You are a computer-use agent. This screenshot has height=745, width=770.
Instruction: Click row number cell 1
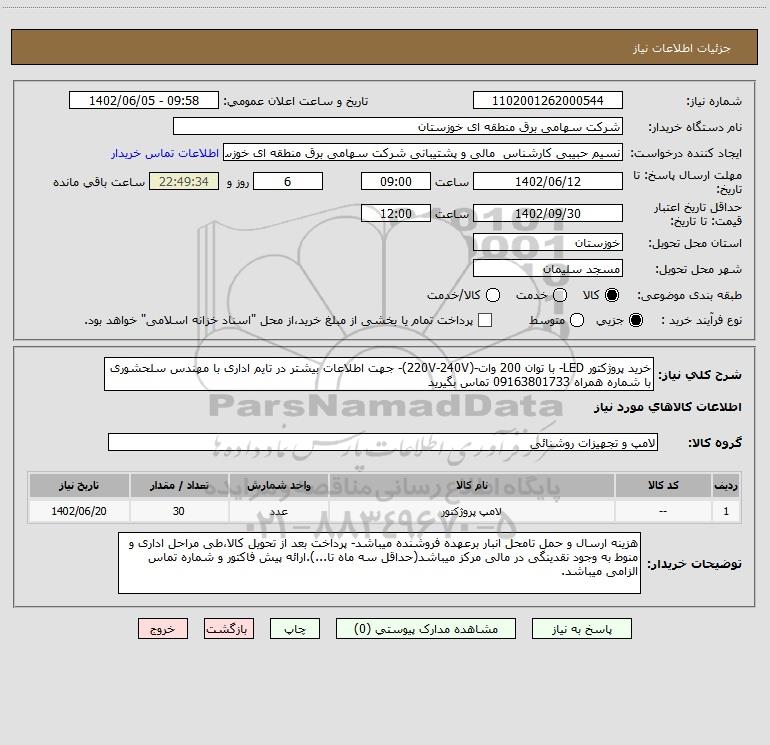[x=726, y=511]
